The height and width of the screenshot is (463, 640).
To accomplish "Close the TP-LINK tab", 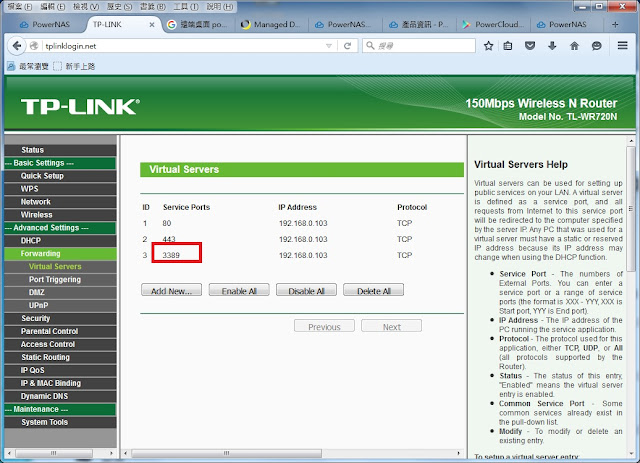I will tap(151, 24).
